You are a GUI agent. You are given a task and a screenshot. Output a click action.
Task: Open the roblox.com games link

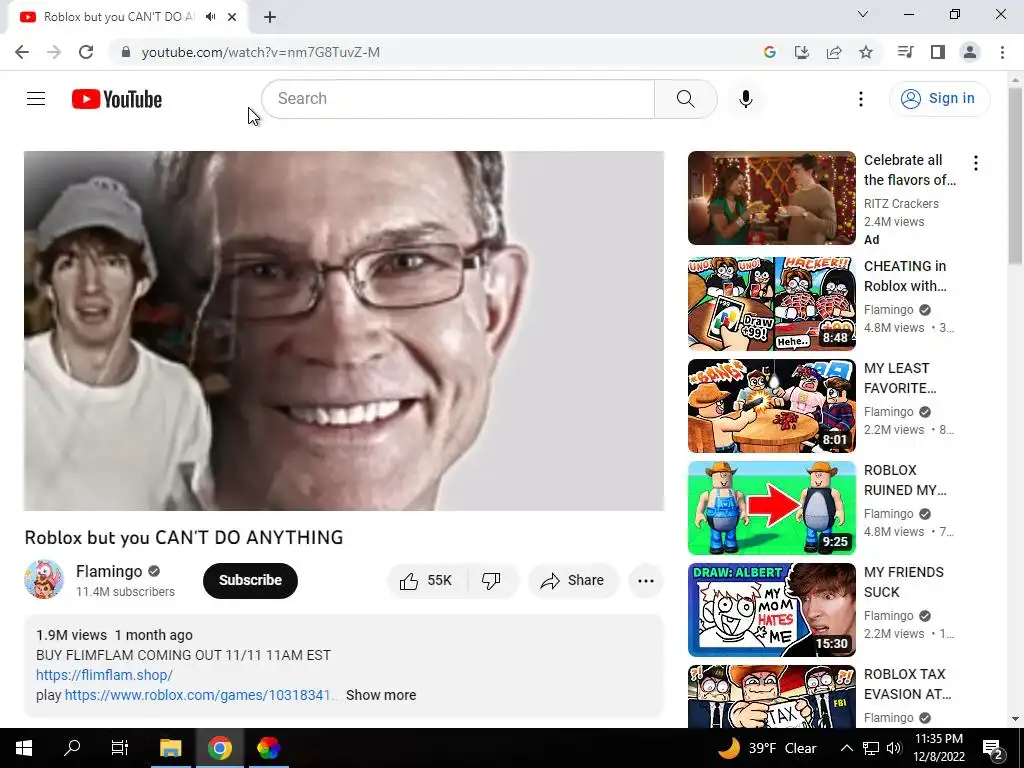(199, 696)
